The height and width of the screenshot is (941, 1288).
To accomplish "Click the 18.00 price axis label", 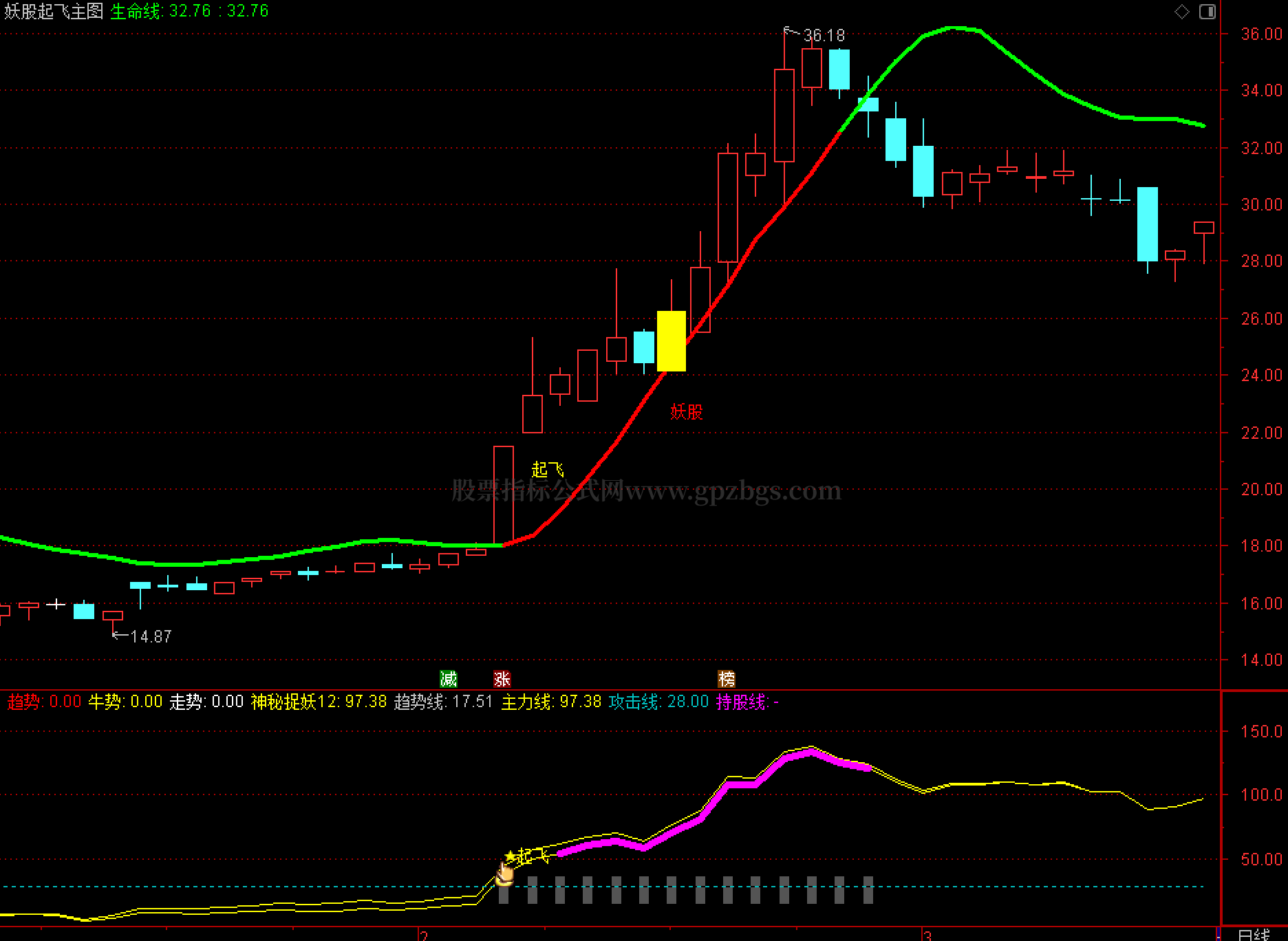I will pos(1261,545).
